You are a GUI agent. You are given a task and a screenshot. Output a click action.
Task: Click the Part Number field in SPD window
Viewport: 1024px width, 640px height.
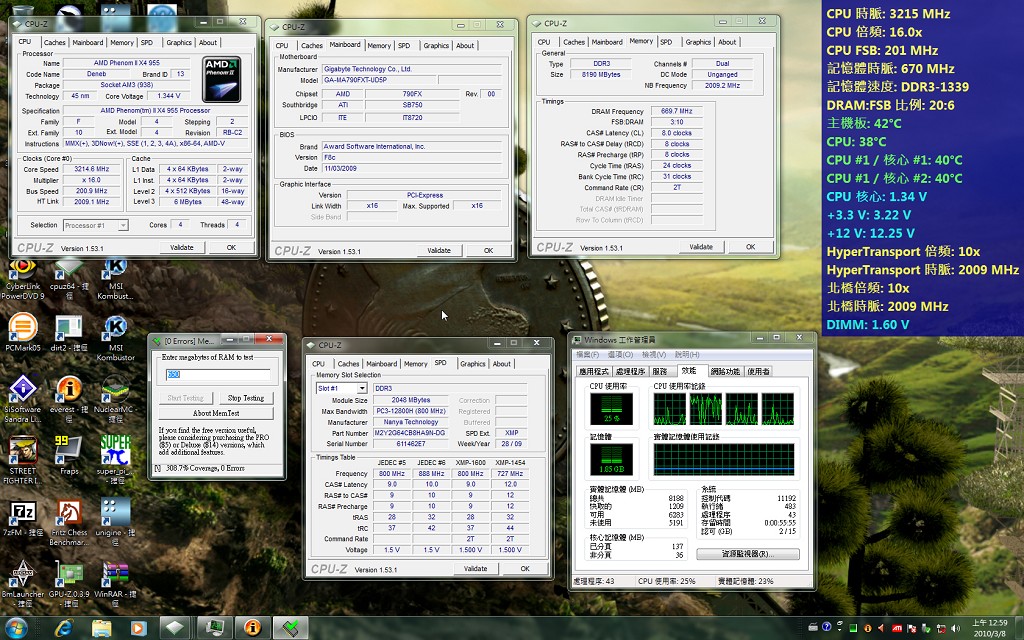point(410,433)
